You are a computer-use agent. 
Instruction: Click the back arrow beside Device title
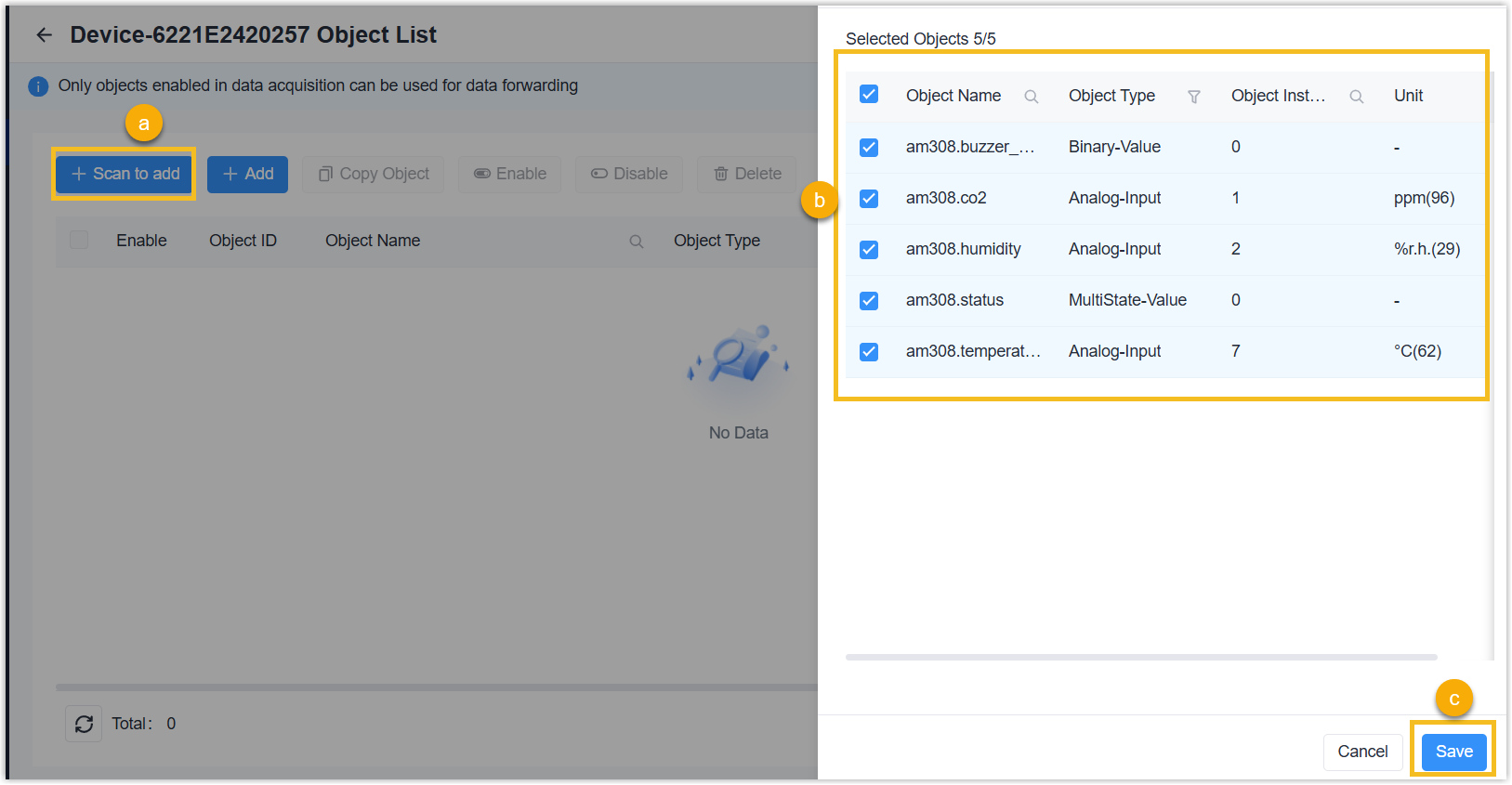[x=44, y=35]
